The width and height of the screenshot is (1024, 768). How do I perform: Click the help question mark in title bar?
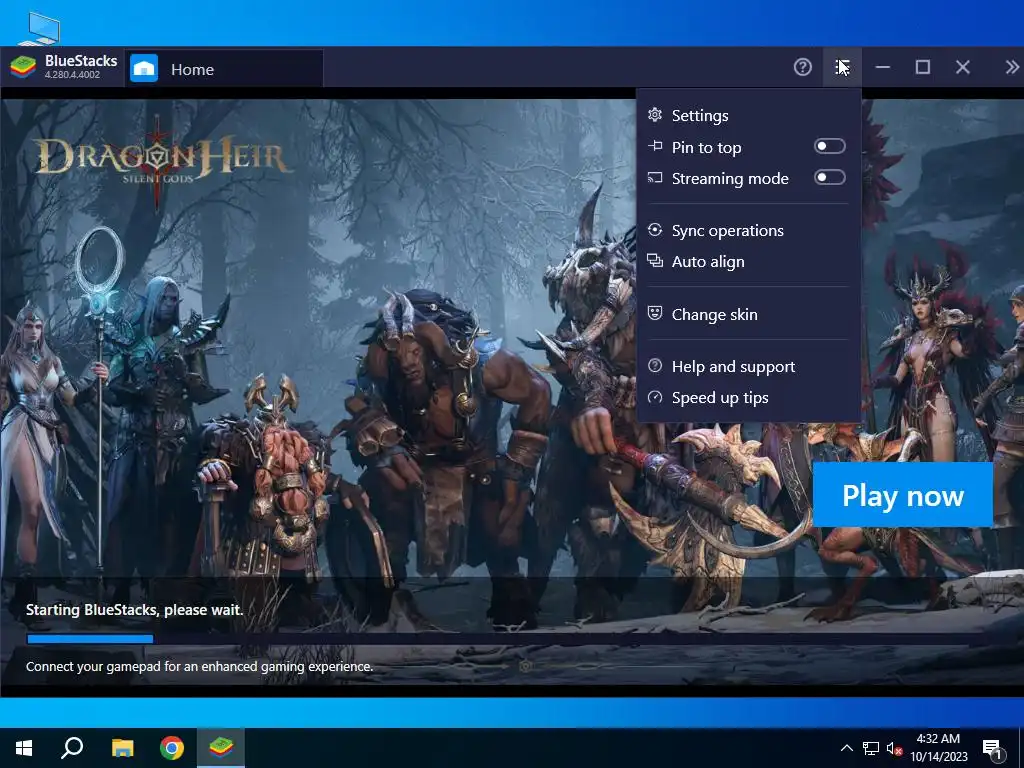point(803,67)
